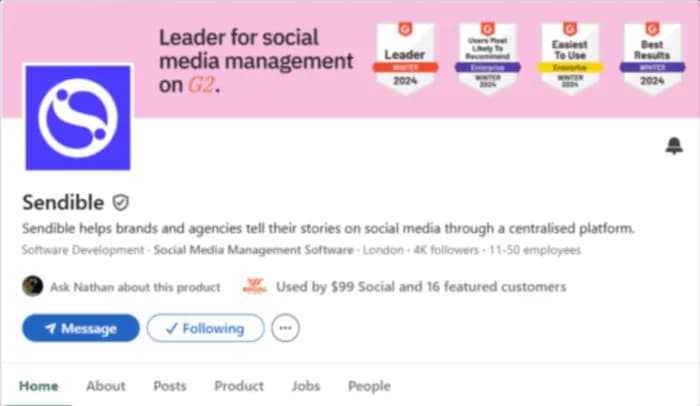The height and width of the screenshot is (406, 700).
Task: Switch to the People tab
Action: pyautogui.click(x=369, y=386)
